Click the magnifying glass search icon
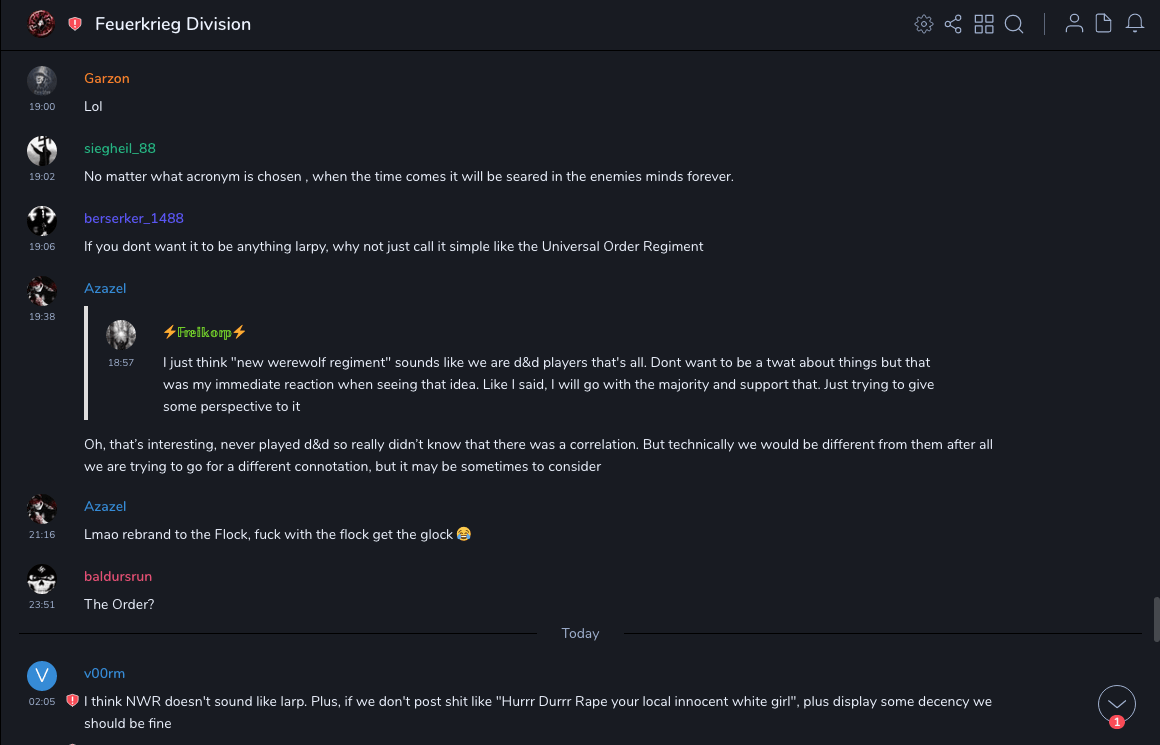 tap(1014, 24)
